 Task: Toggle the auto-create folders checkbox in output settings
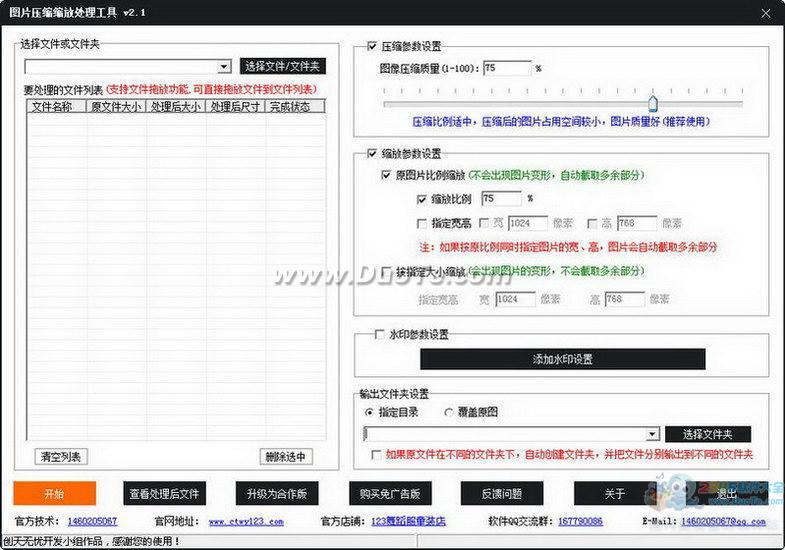[x=376, y=454]
